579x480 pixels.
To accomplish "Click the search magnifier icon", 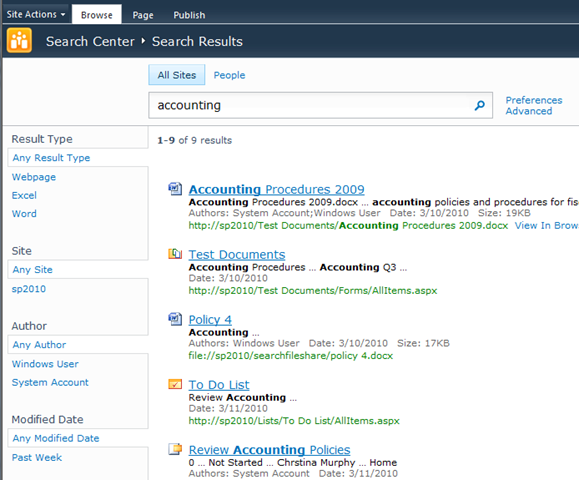I will (479, 106).
